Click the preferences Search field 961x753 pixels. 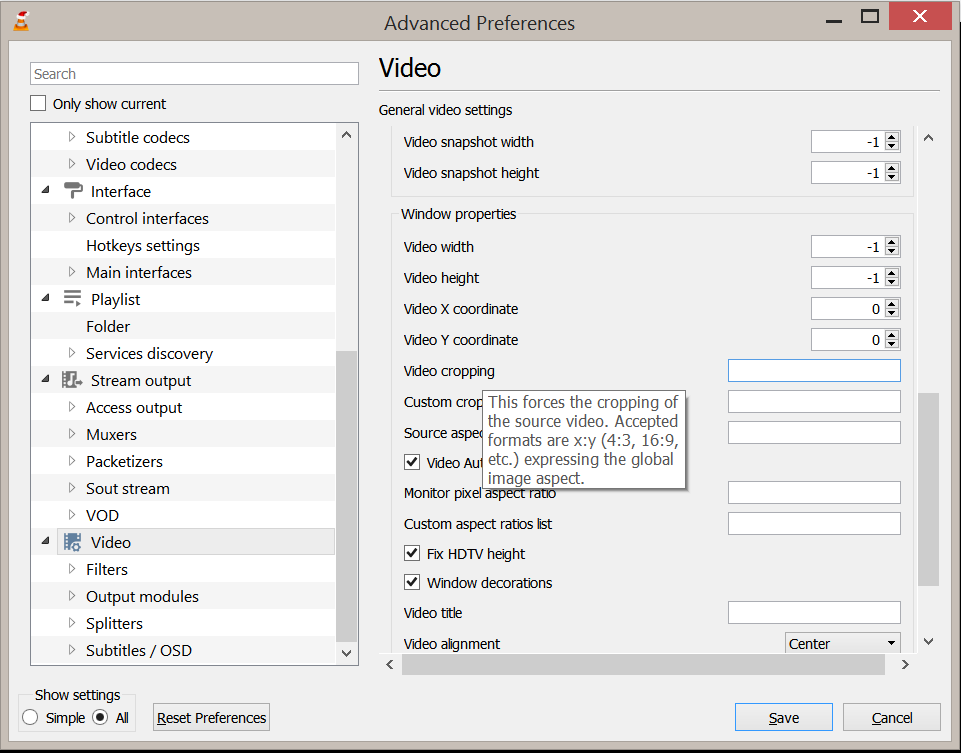(x=194, y=74)
